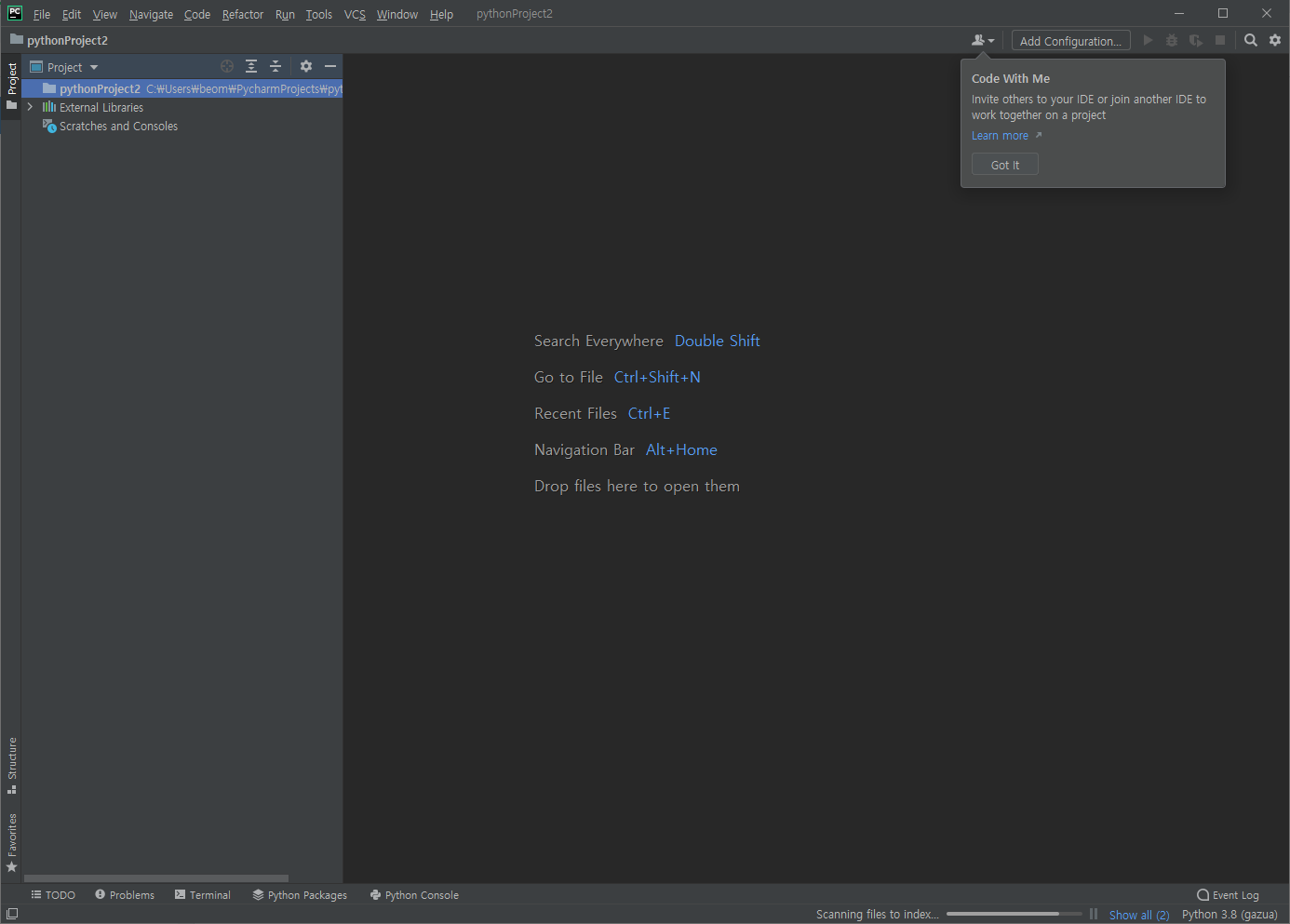Open the View menu
Image resolution: width=1290 pixels, height=924 pixels.
pos(105,14)
